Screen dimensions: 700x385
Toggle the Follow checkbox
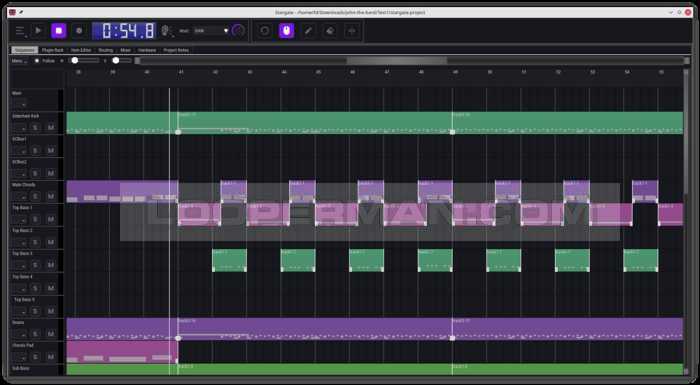coord(45,61)
